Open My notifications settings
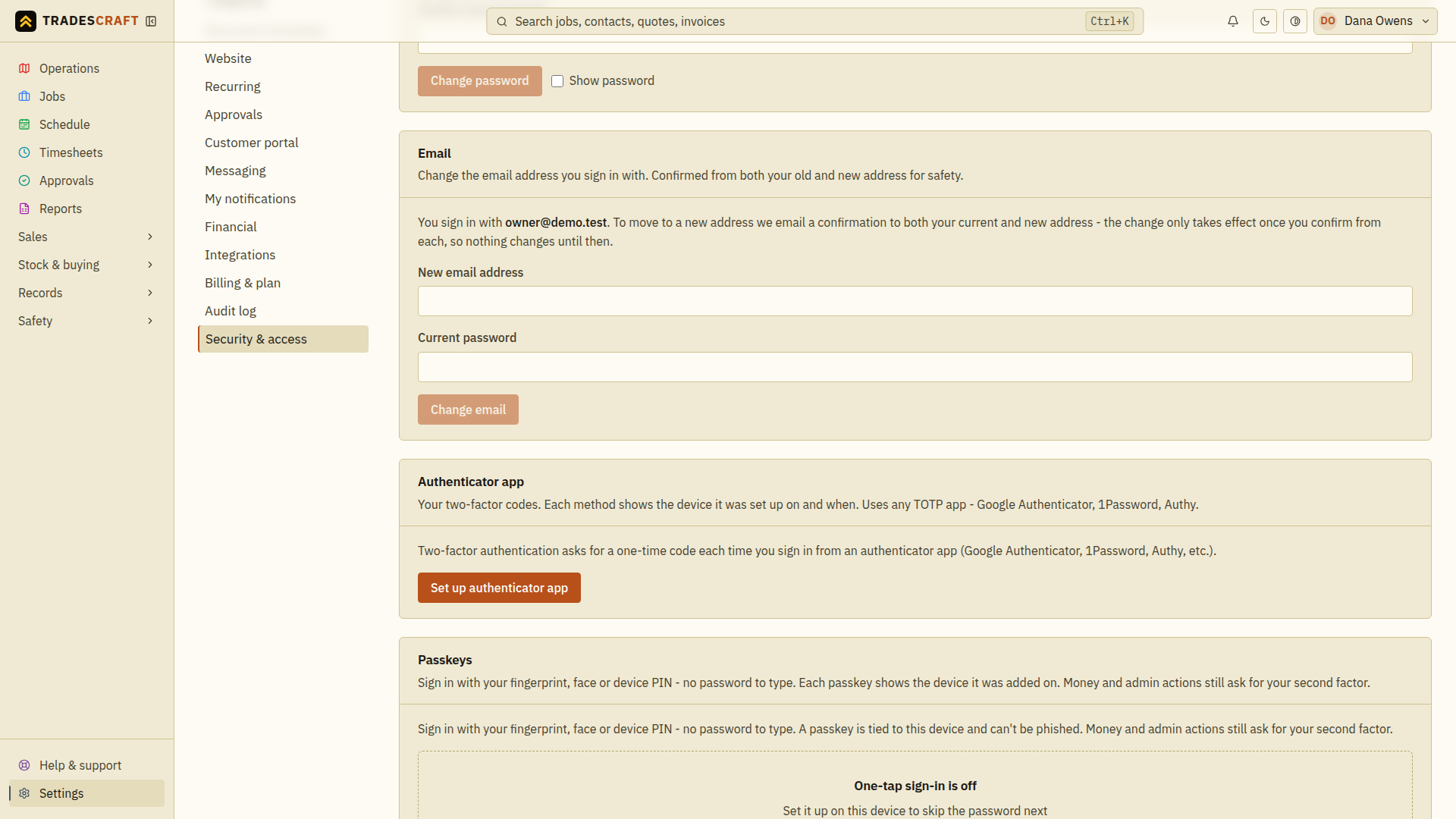 click(x=283, y=199)
